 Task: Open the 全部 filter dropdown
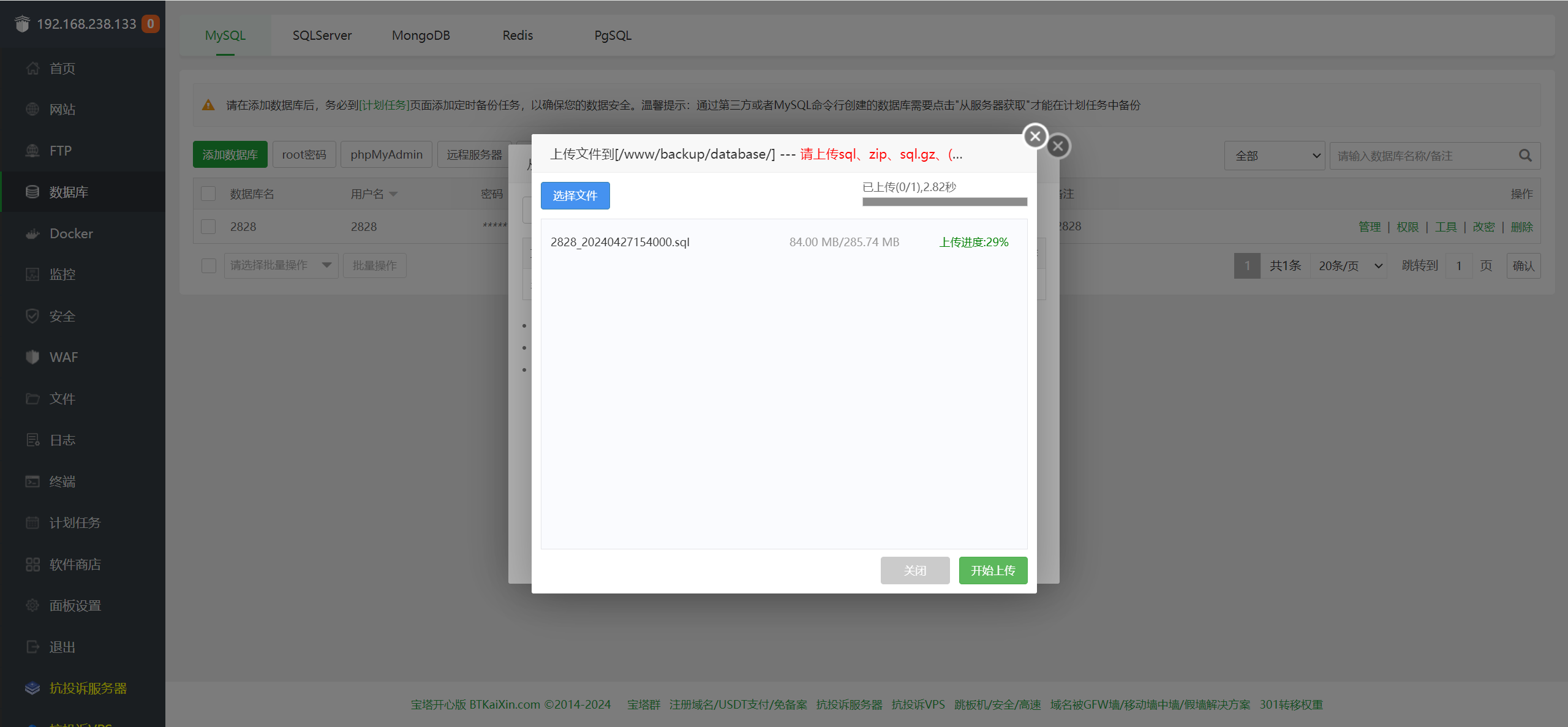pyautogui.click(x=1274, y=156)
